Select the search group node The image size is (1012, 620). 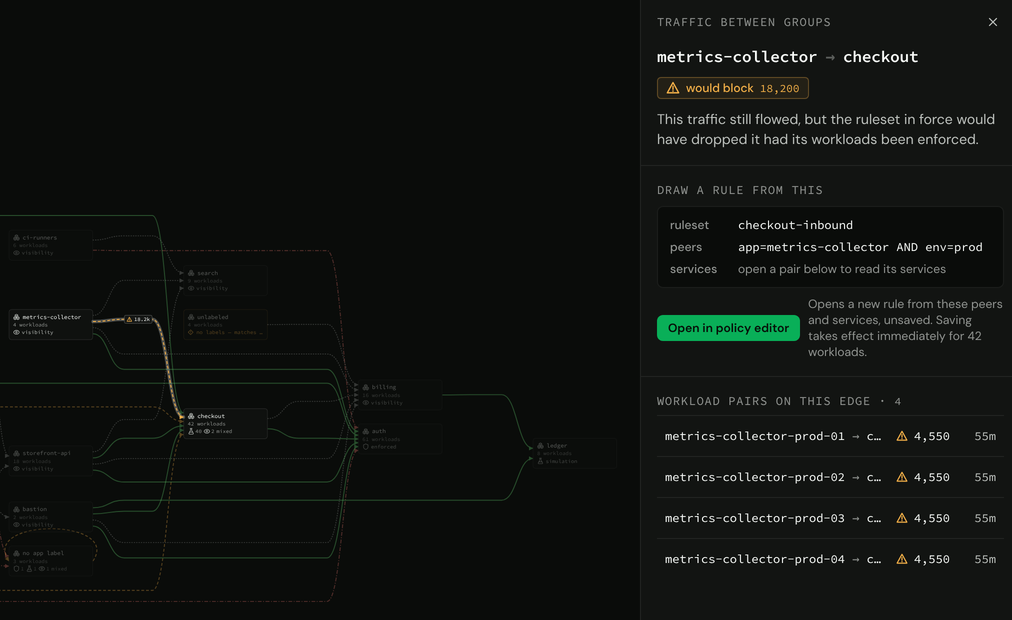225,280
